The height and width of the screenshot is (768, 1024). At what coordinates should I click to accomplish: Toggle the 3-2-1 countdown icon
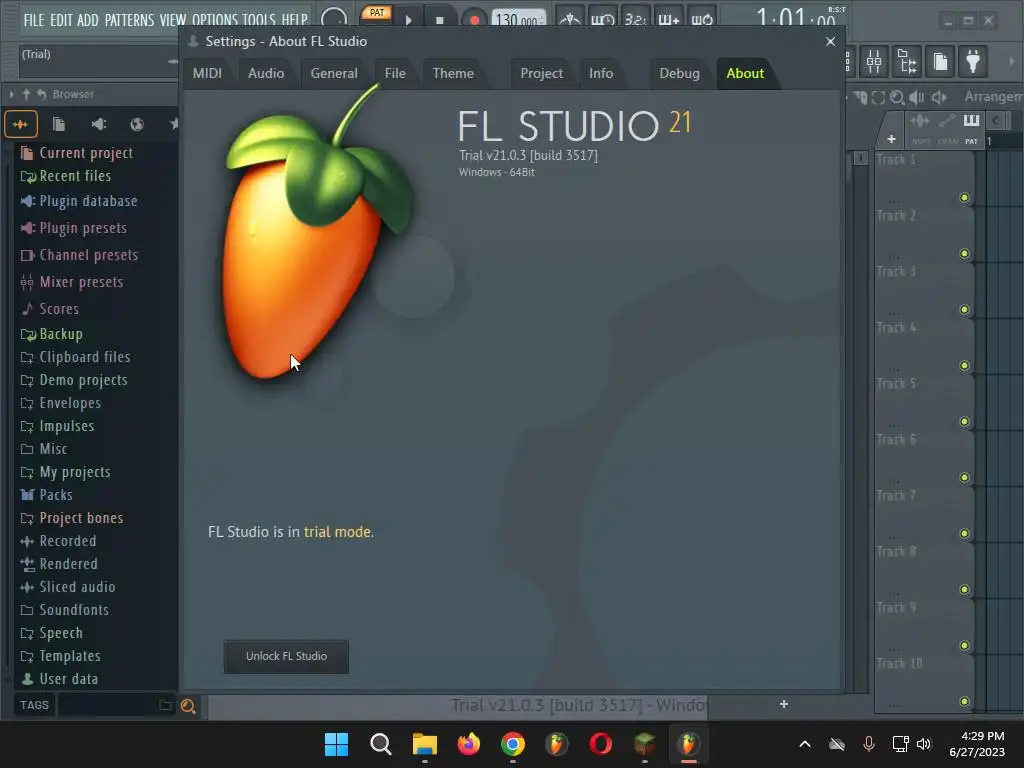tap(635, 20)
